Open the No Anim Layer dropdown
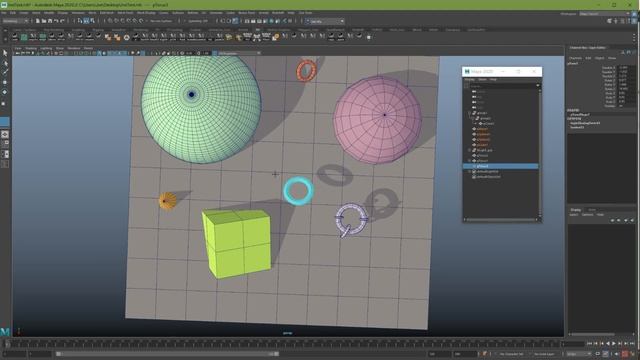Image resolution: width=640 pixels, height=360 pixels. (544, 354)
